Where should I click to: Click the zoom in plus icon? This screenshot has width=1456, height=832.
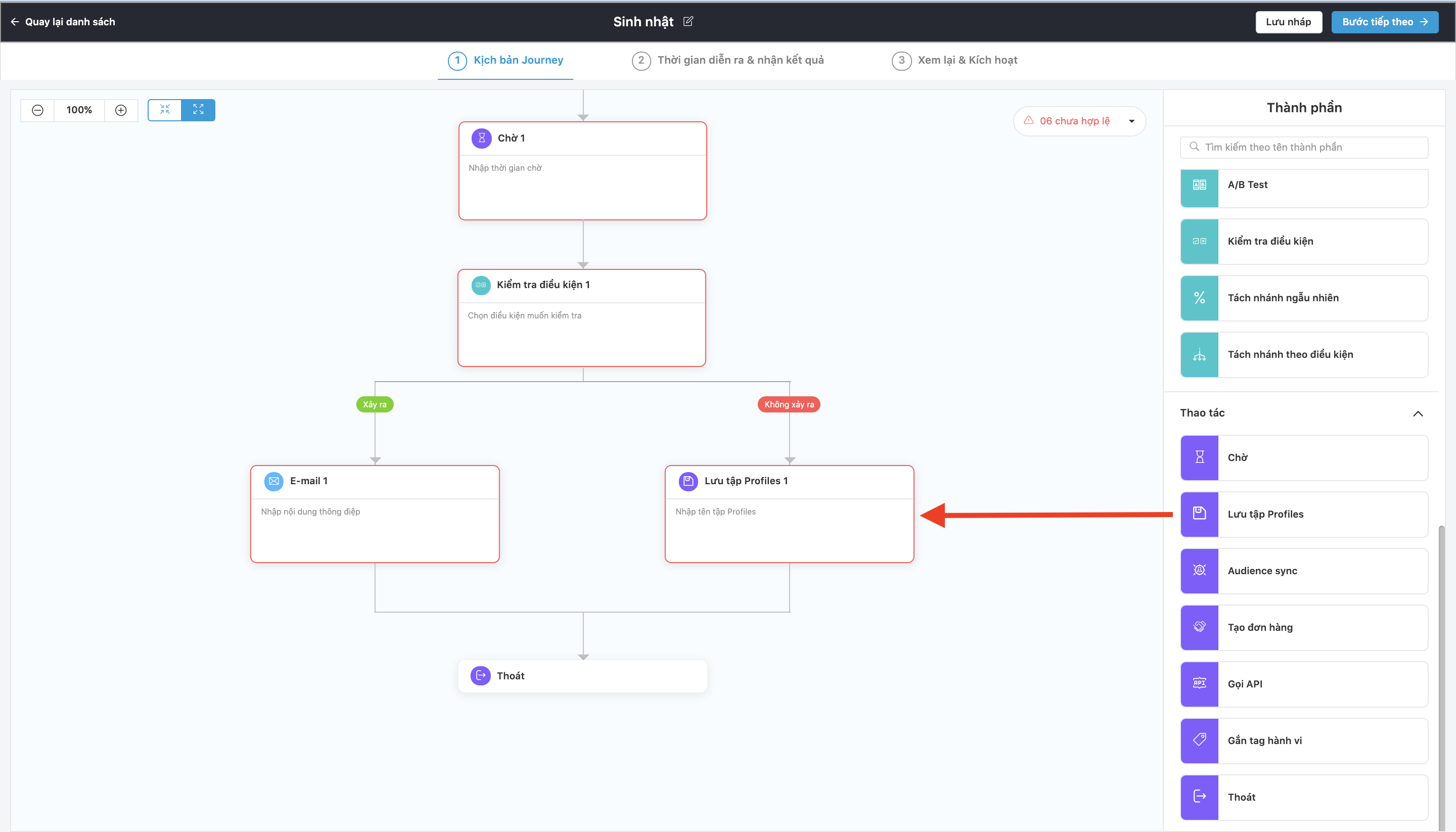point(120,110)
